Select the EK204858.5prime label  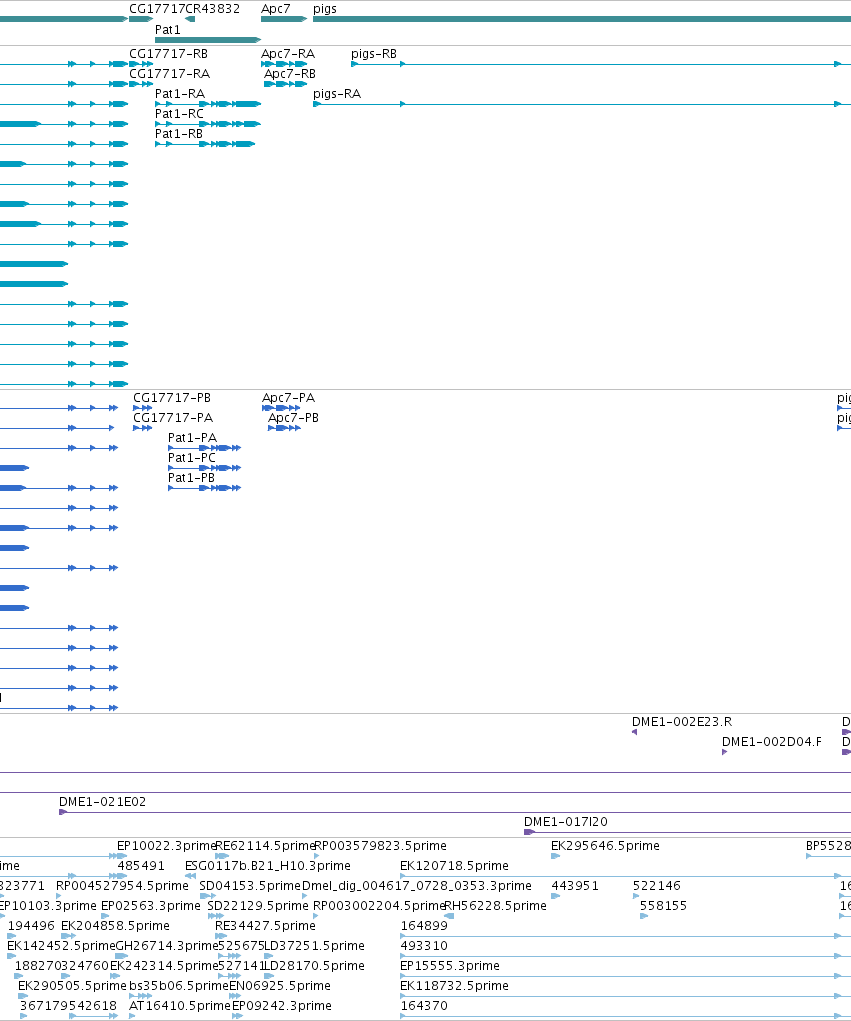115,926
